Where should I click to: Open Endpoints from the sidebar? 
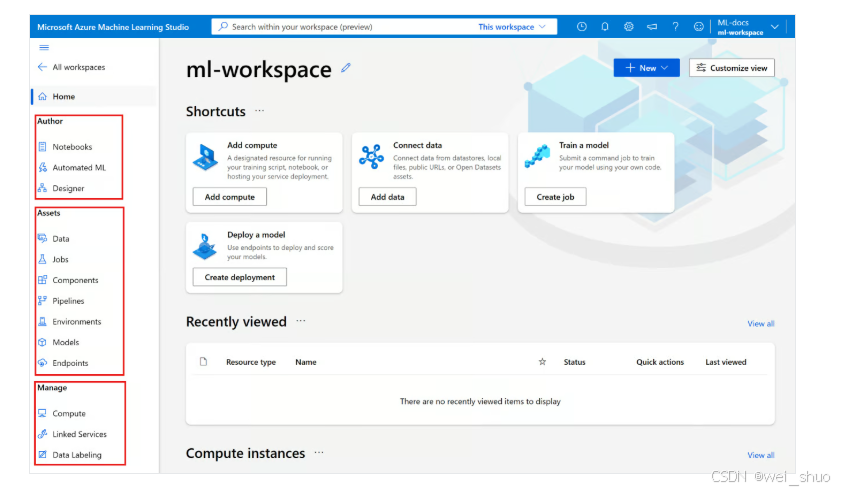[70, 363]
